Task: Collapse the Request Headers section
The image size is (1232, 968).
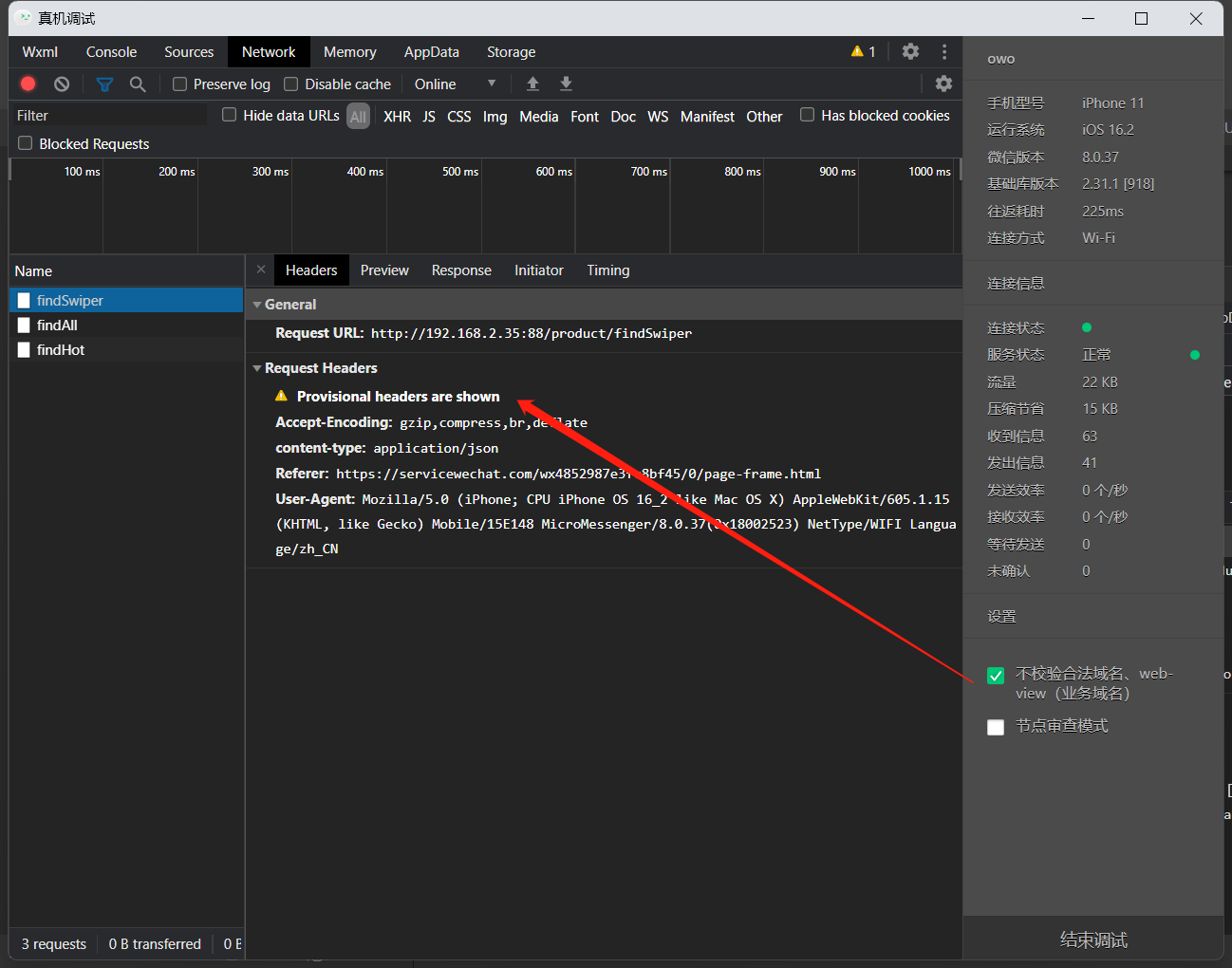Action: coord(257,368)
